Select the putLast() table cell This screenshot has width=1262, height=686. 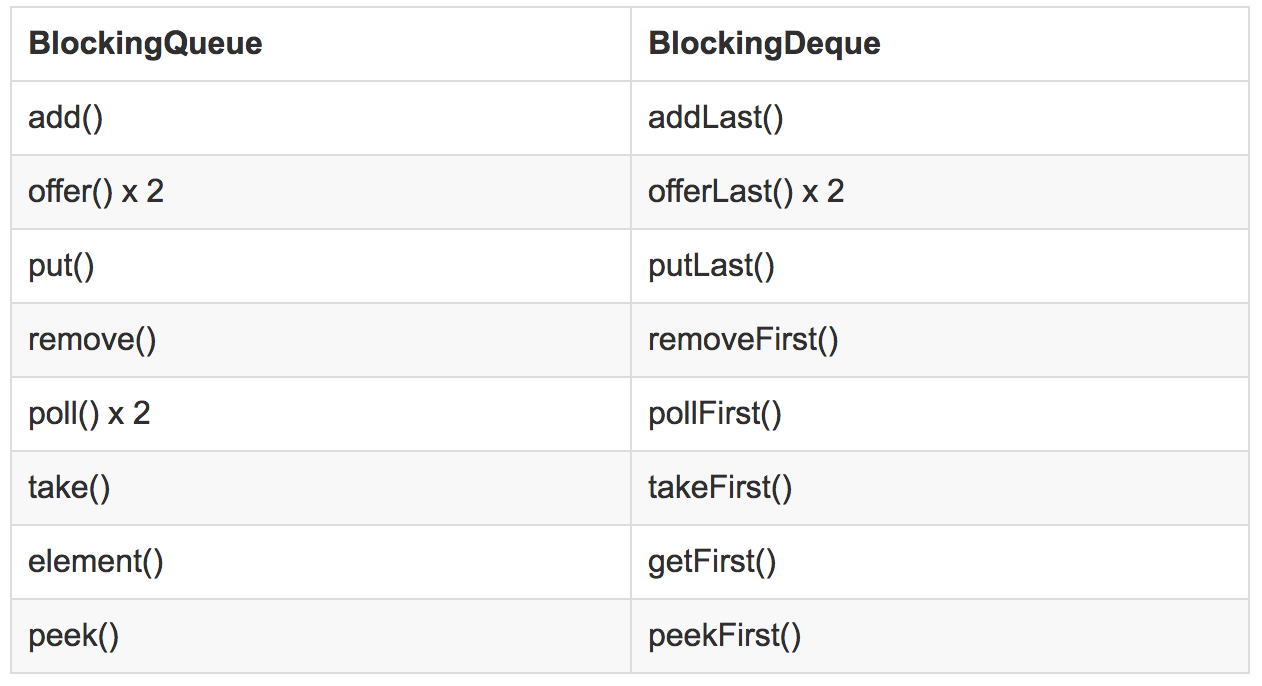point(940,266)
